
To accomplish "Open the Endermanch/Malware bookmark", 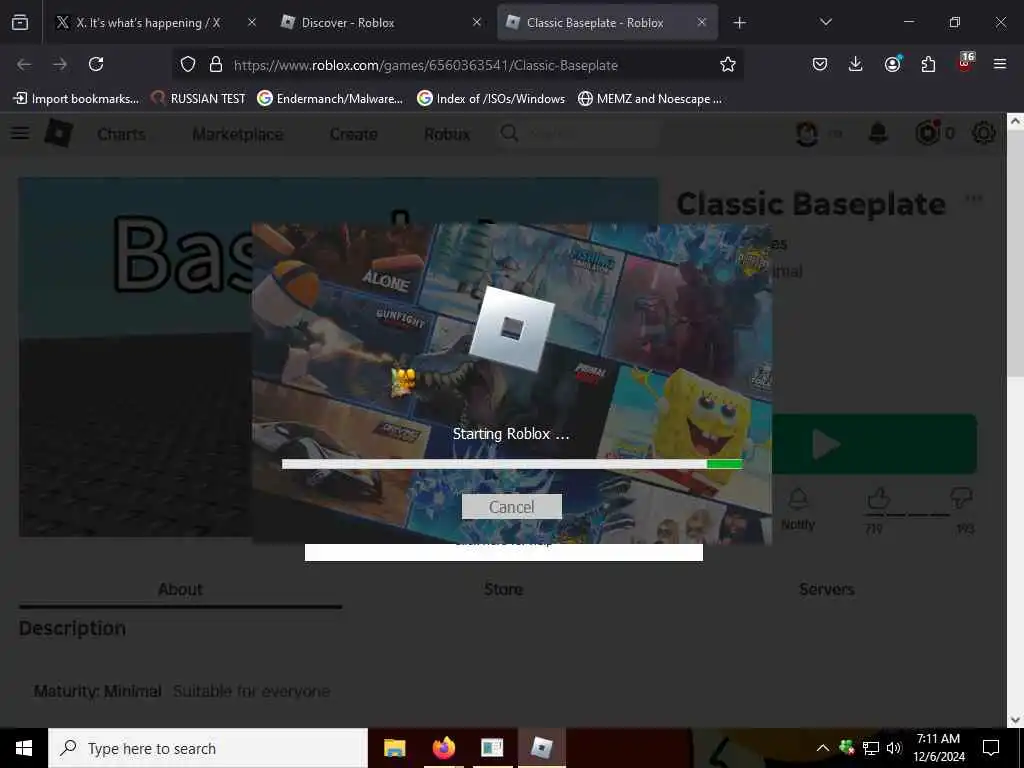I will pyautogui.click(x=330, y=99).
